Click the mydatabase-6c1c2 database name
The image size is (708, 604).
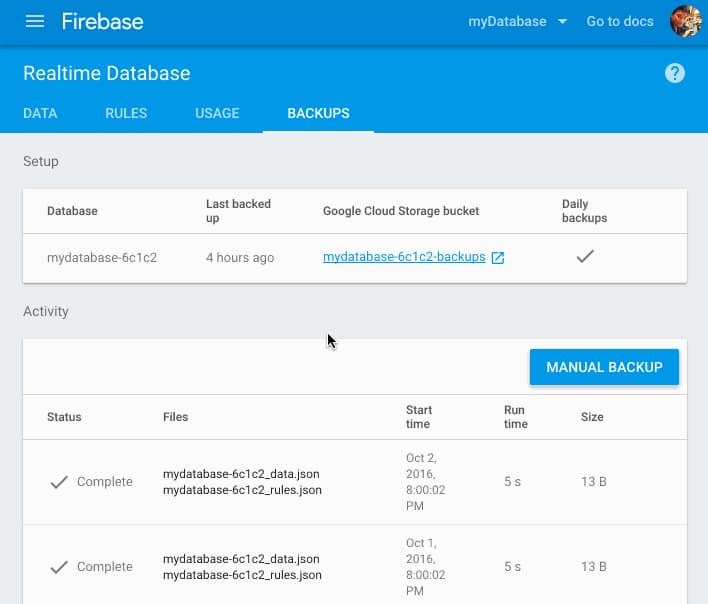(x=102, y=258)
